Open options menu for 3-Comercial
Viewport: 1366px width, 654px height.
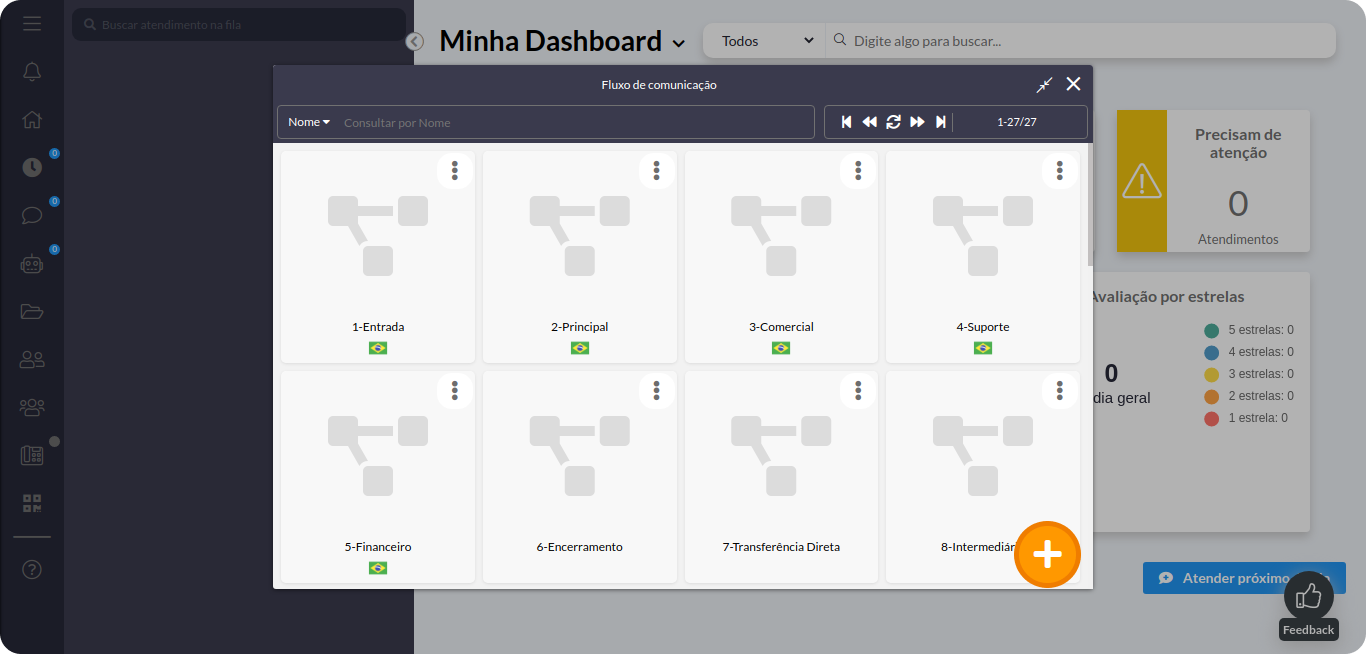pyautogui.click(x=858, y=170)
